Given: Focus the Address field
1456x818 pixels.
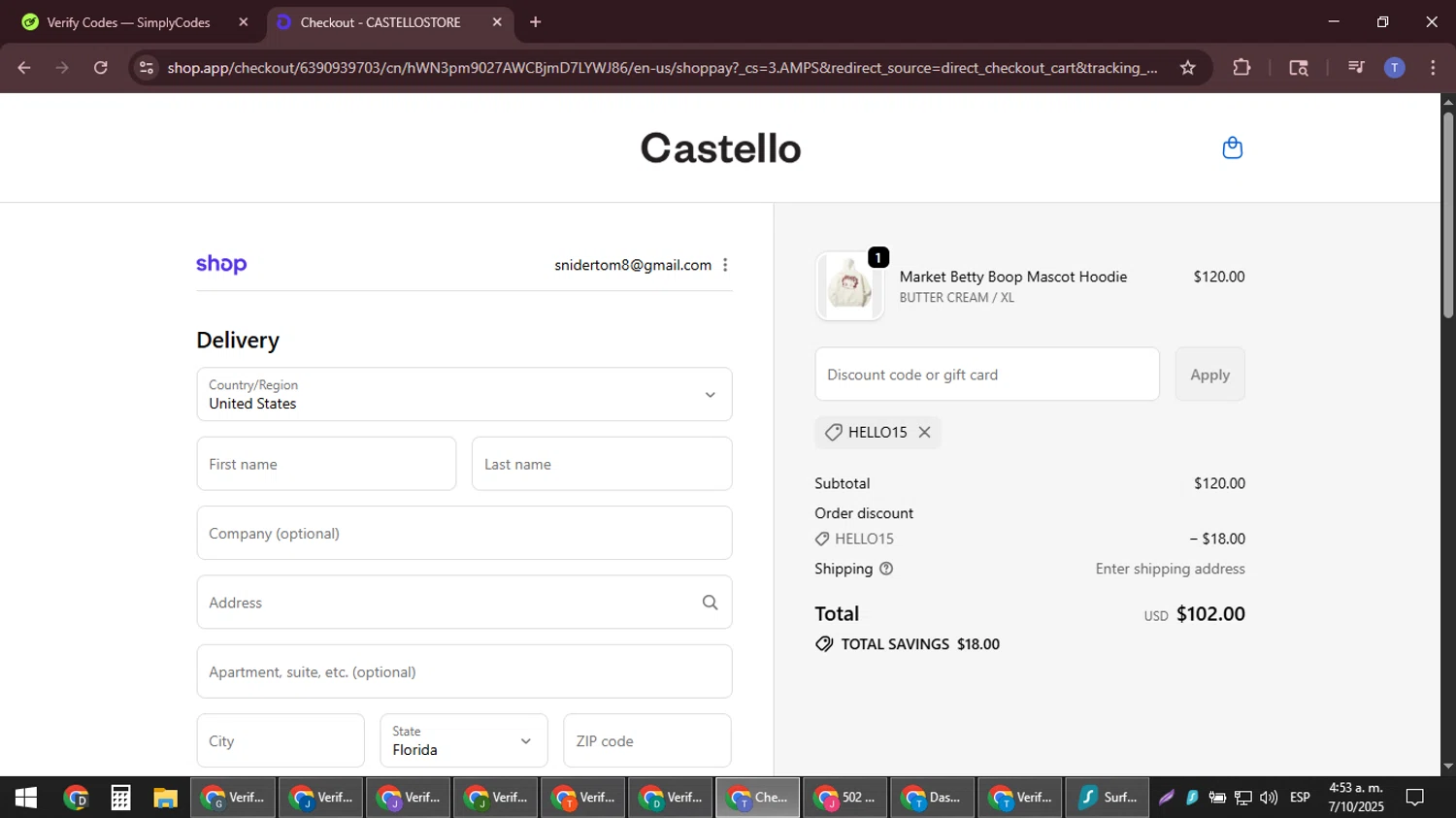Looking at the screenshot, I should [x=464, y=603].
